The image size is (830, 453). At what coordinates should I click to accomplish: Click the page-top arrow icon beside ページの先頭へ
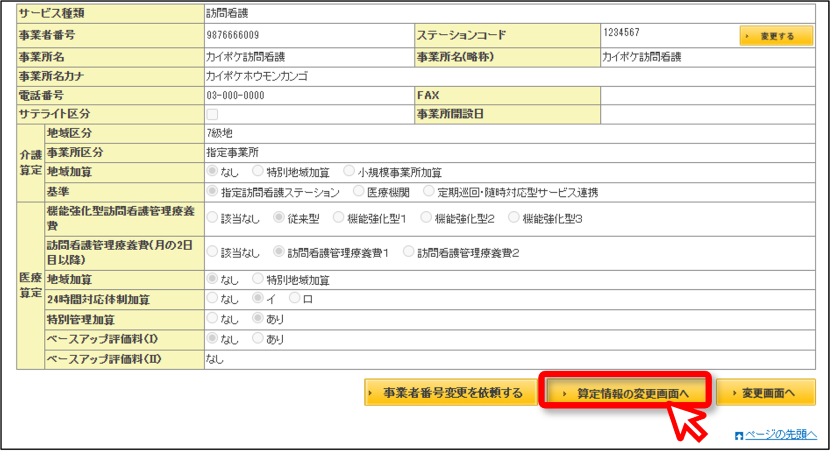(x=739, y=436)
